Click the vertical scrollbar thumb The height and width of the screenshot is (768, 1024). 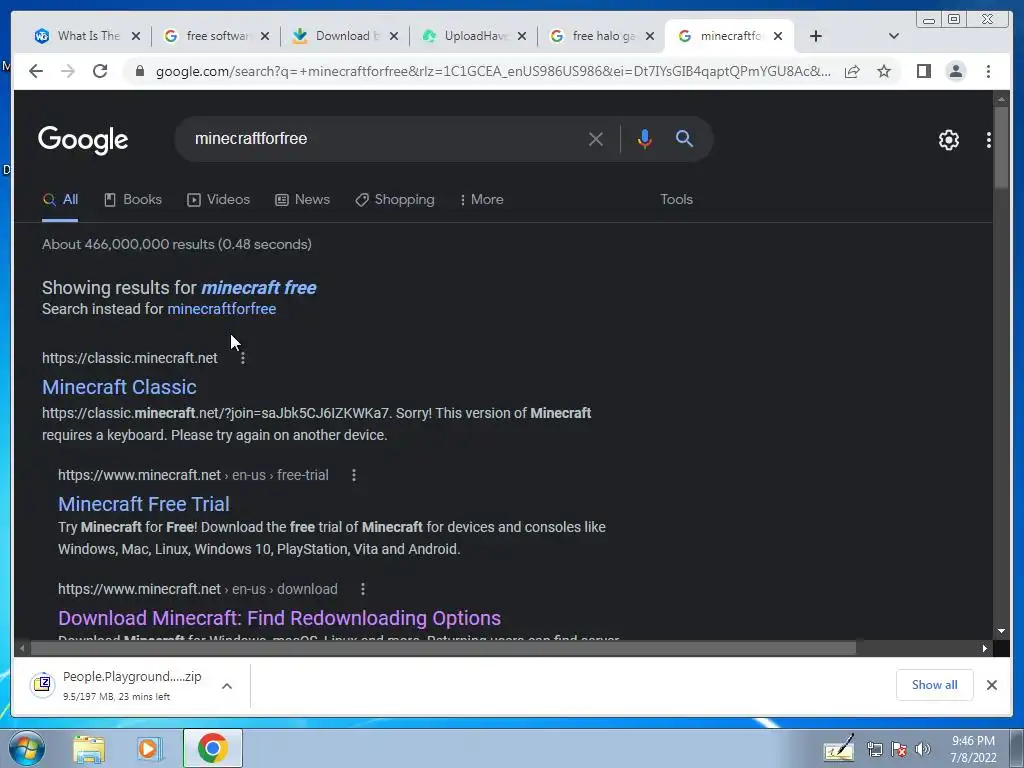(x=1001, y=148)
